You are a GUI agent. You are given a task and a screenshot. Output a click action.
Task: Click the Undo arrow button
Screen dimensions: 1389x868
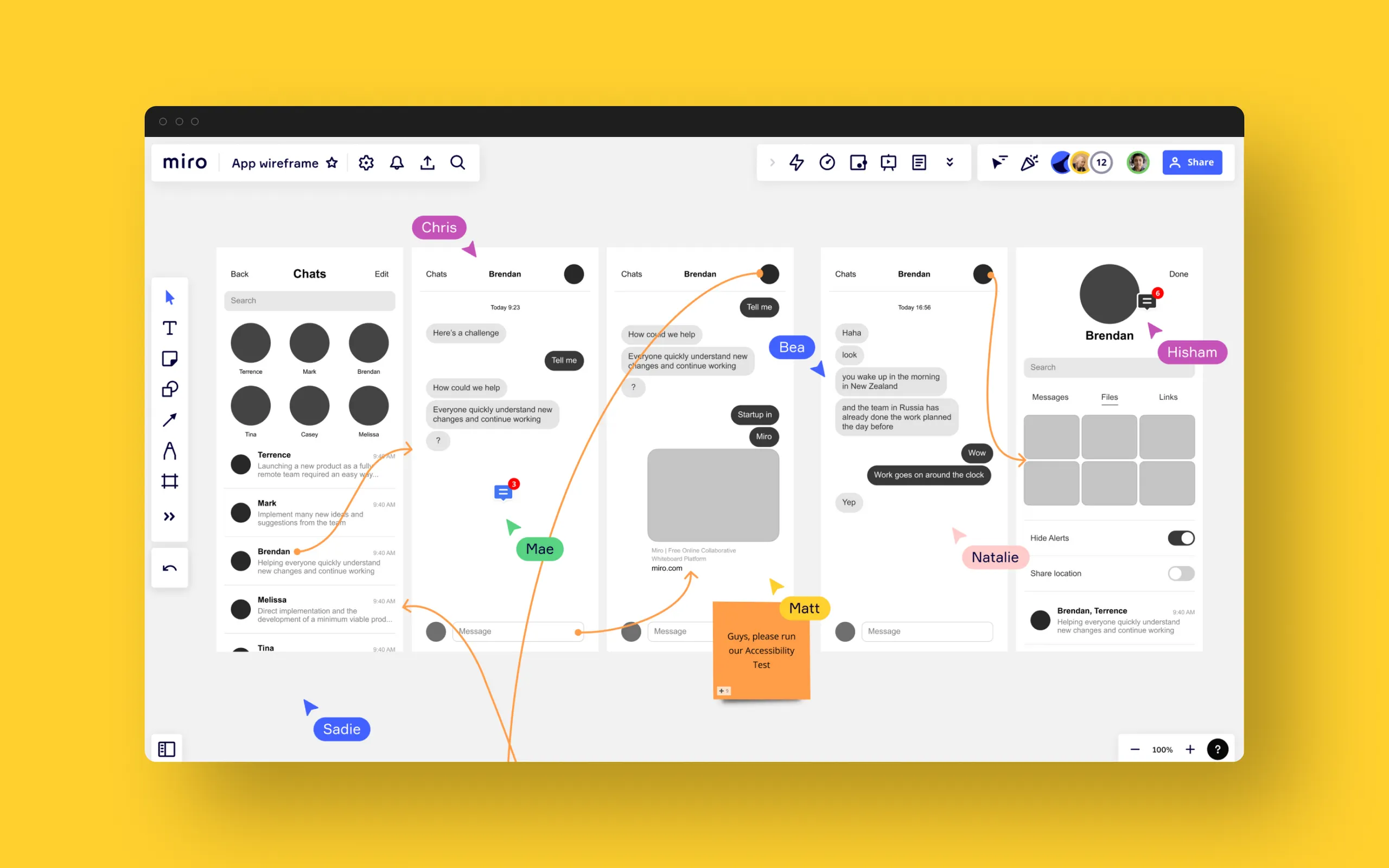[169, 569]
